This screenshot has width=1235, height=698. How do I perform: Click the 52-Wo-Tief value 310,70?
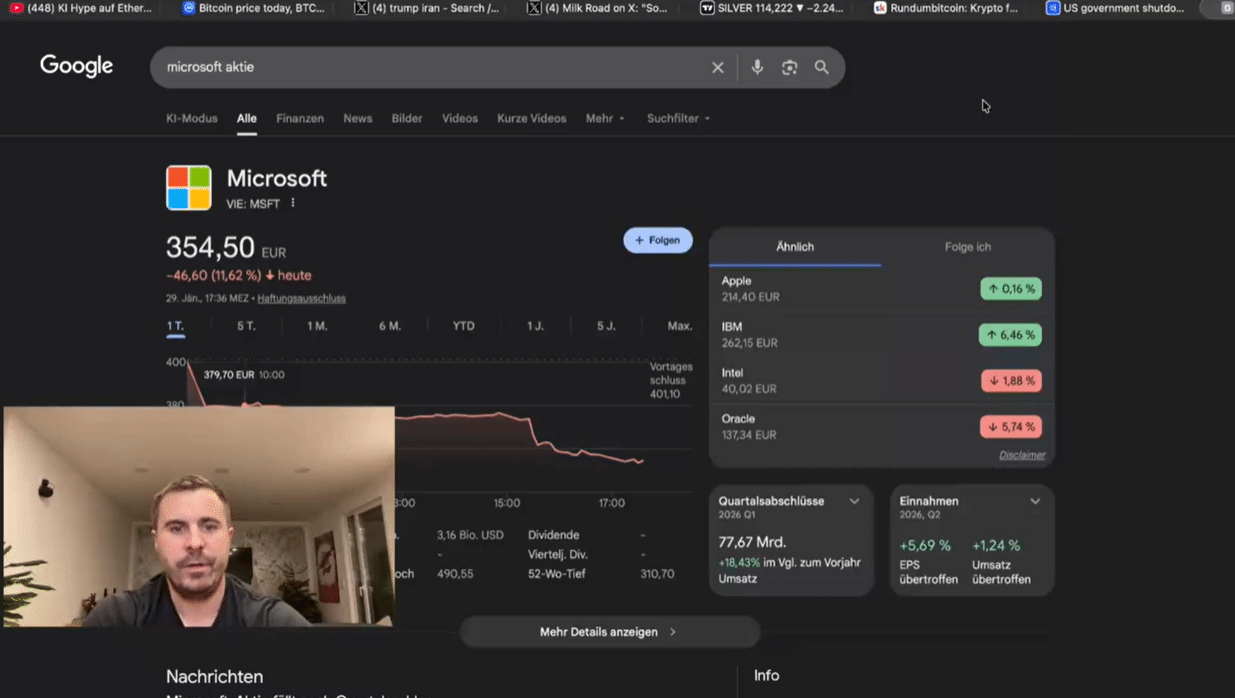point(657,574)
